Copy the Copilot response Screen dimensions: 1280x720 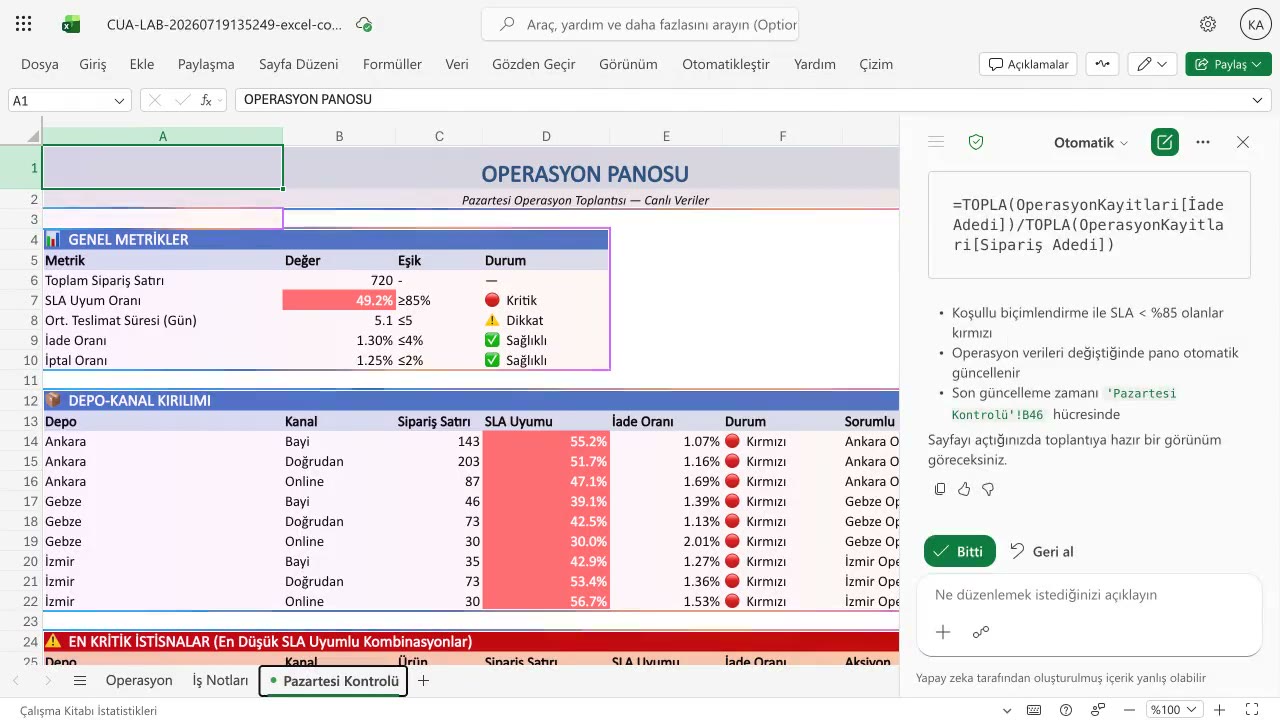940,489
